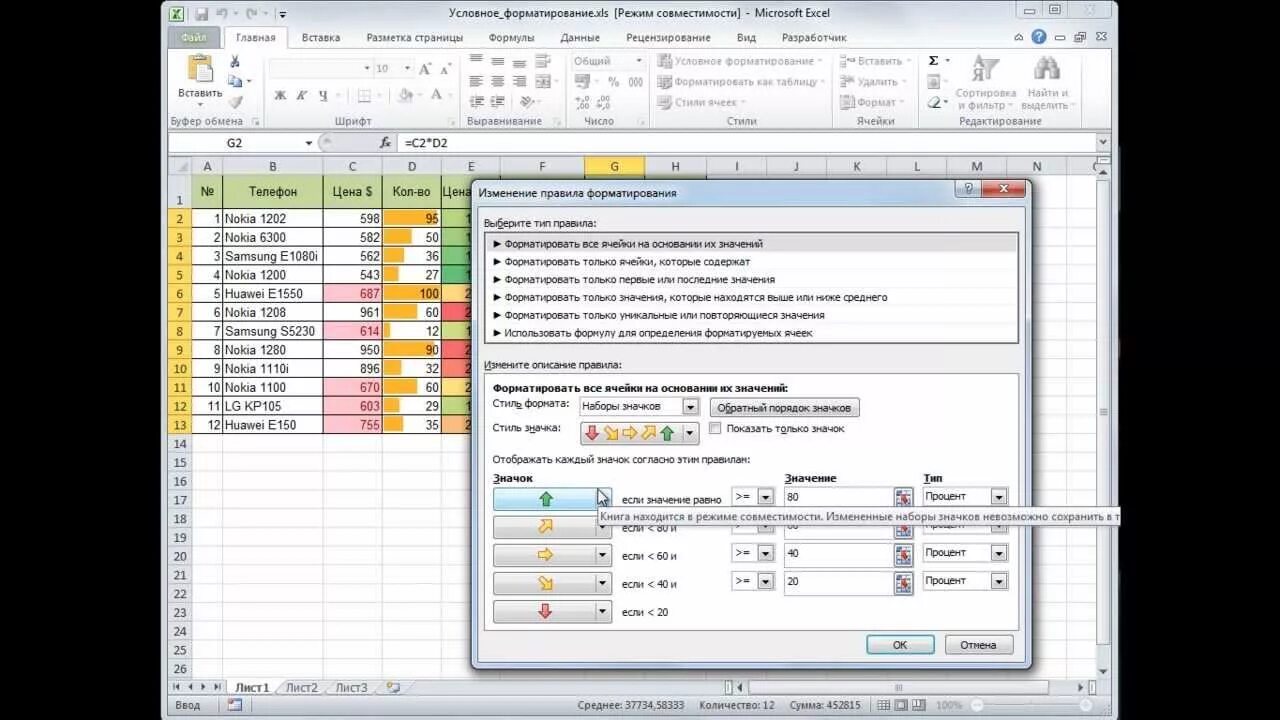Switch to the Лист2 sheet tab

pyautogui.click(x=301, y=688)
